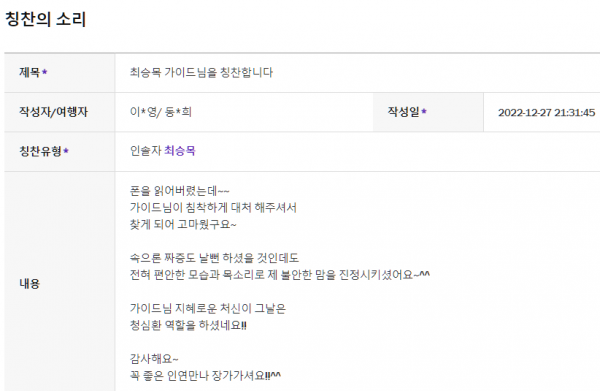600x391 pixels.
Task: Click the line 감사해요~
Action: 154,359
